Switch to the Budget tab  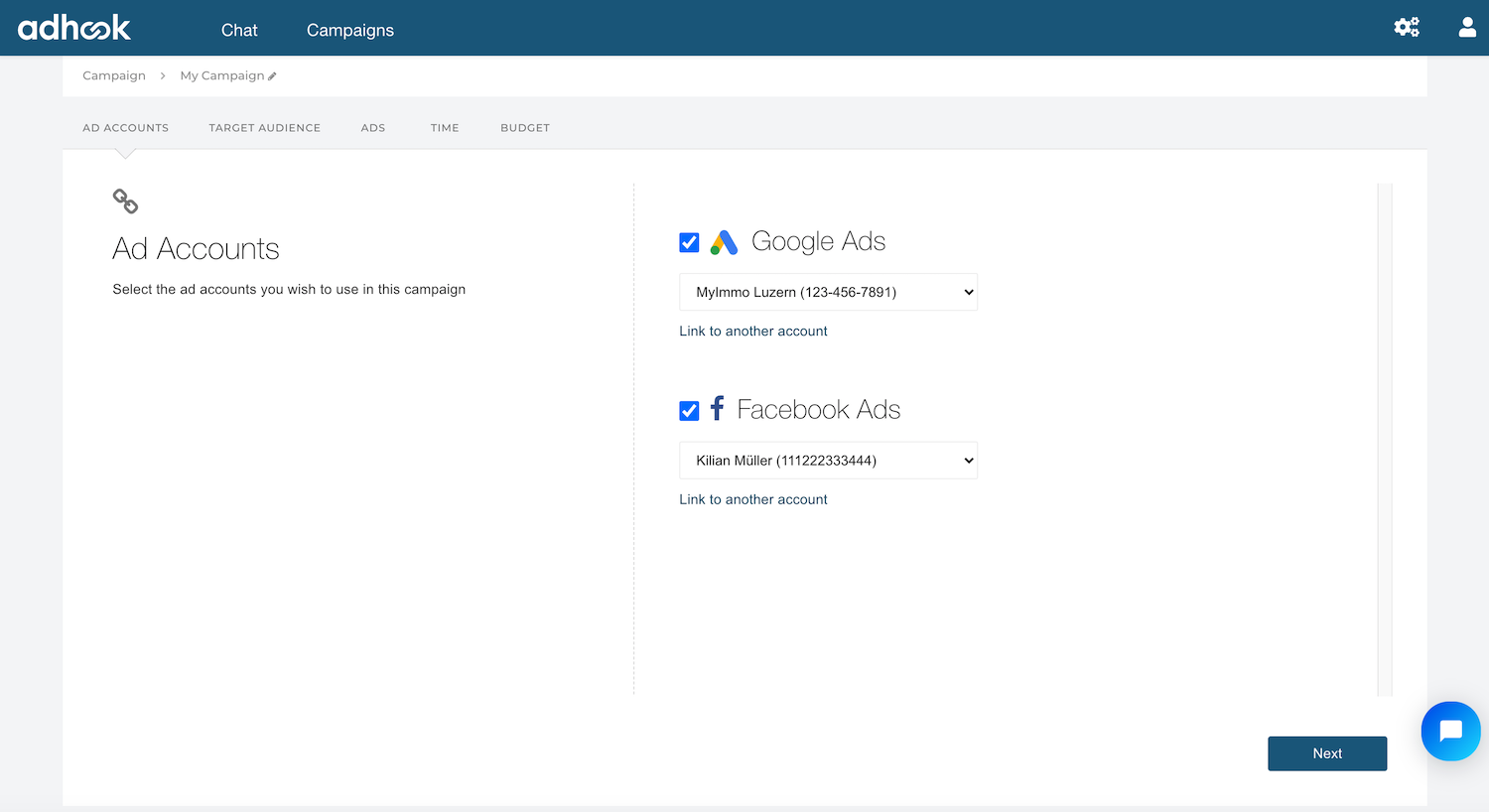click(525, 128)
